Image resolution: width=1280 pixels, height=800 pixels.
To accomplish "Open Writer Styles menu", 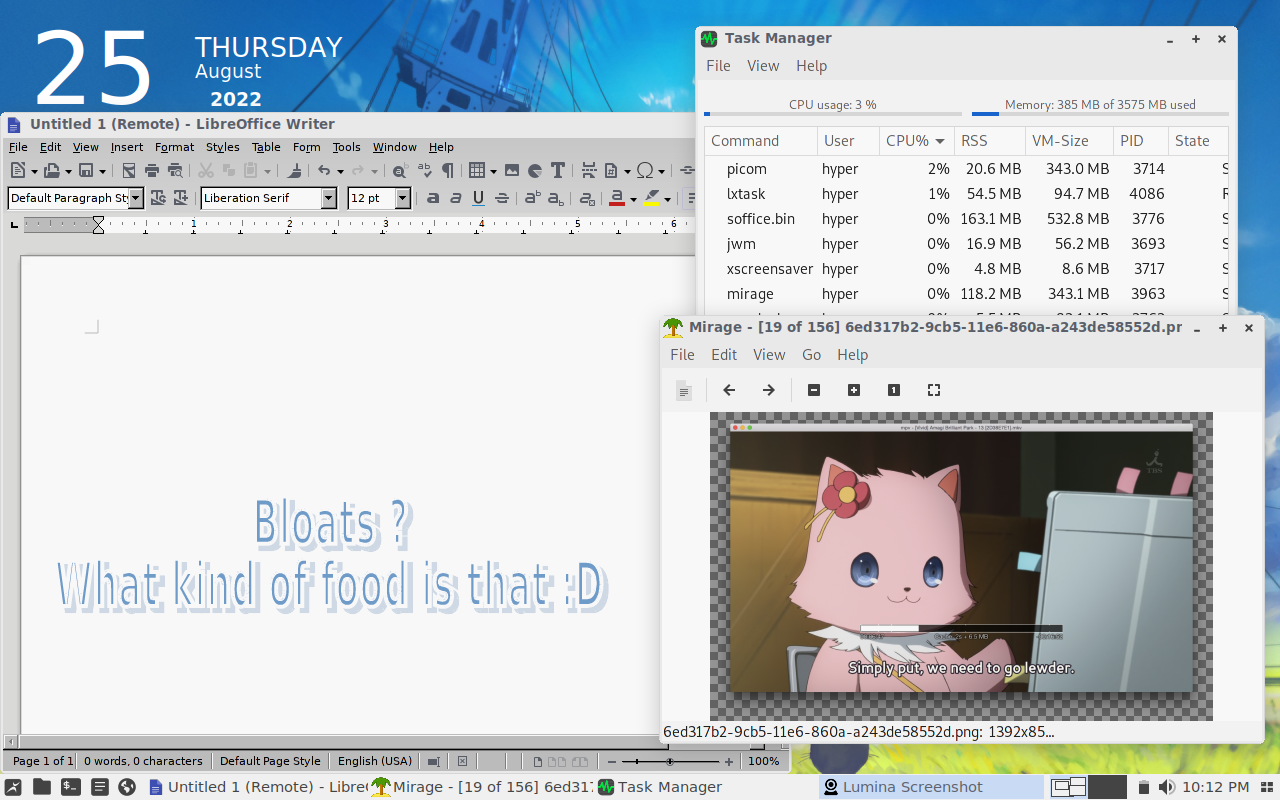I will point(222,147).
